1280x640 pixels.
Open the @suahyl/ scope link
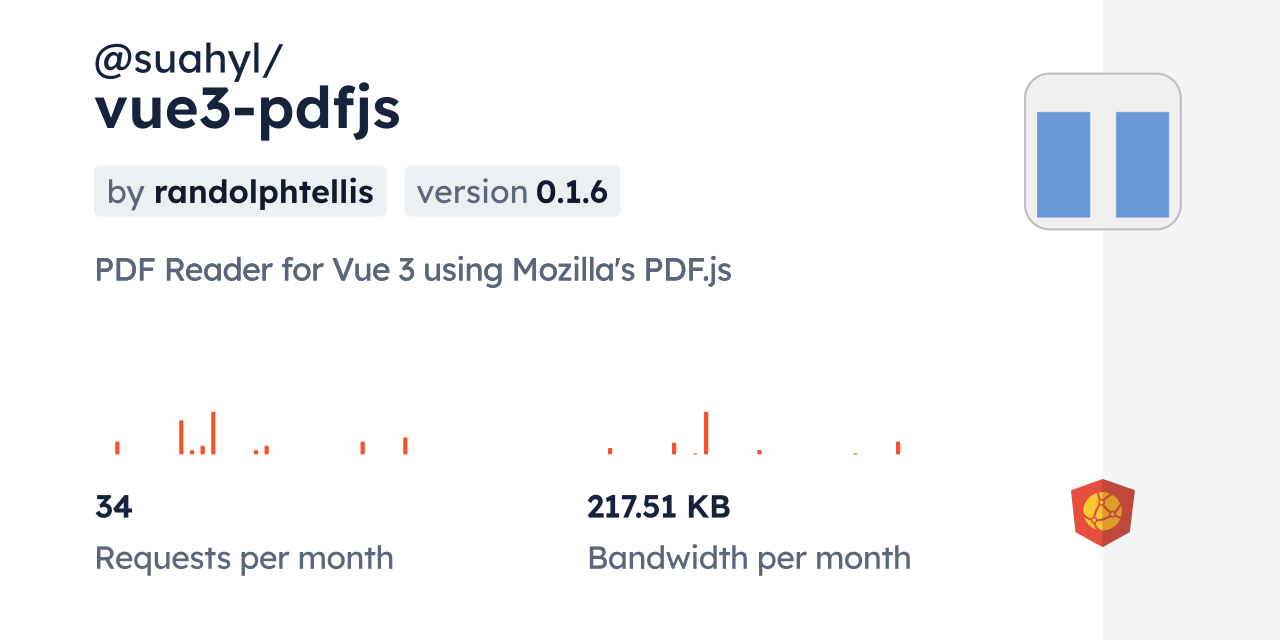pos(189,60)
